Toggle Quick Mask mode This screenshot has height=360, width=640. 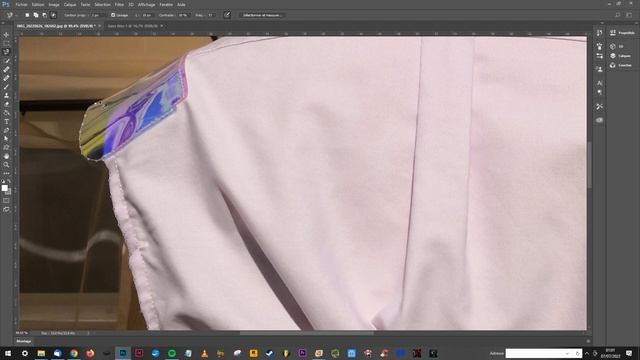coord(6,200)
